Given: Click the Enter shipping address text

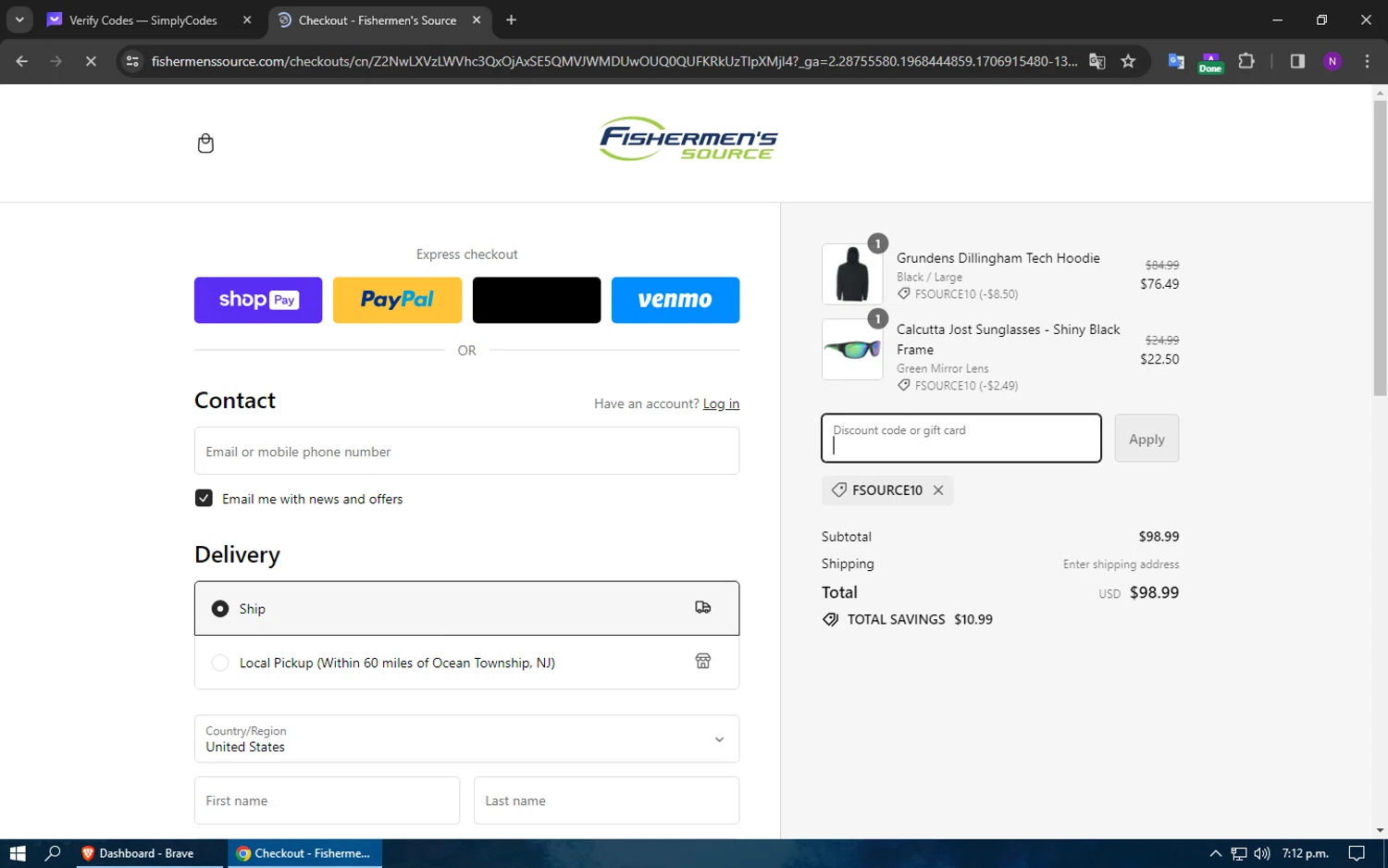Looking at the screenshot, I should point(1121,564).
